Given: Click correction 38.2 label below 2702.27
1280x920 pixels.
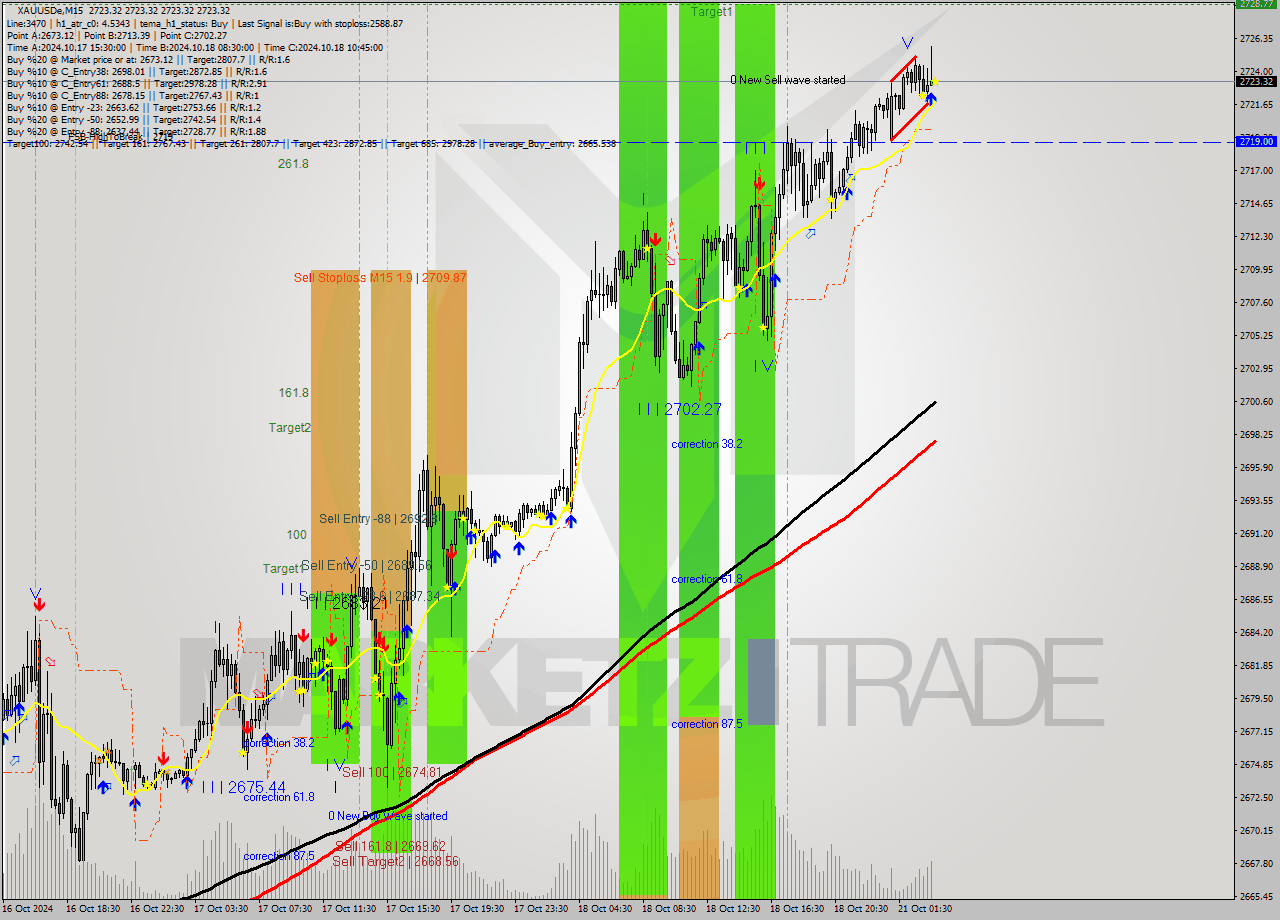Looking at the screenshot, I should coord(706,444).
